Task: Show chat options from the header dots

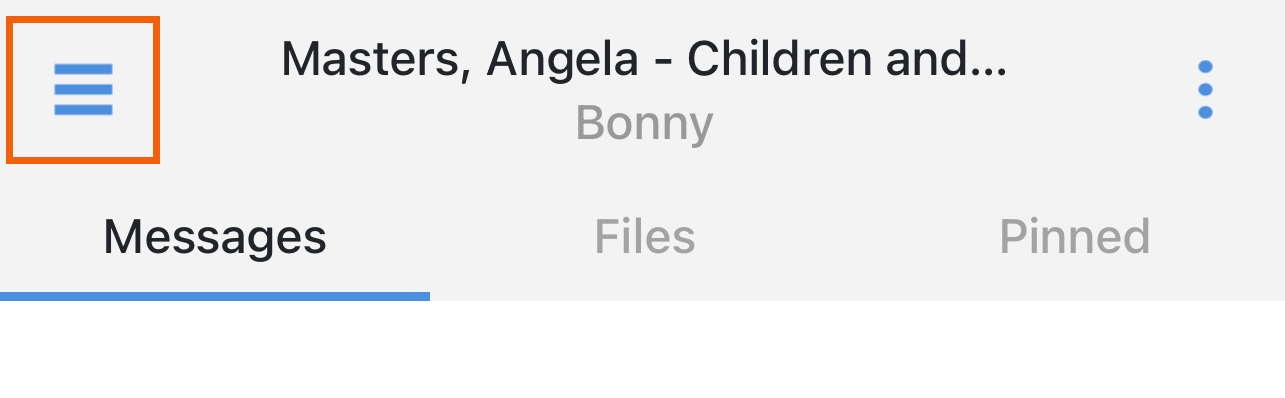Action: (x=1205, y=90)
